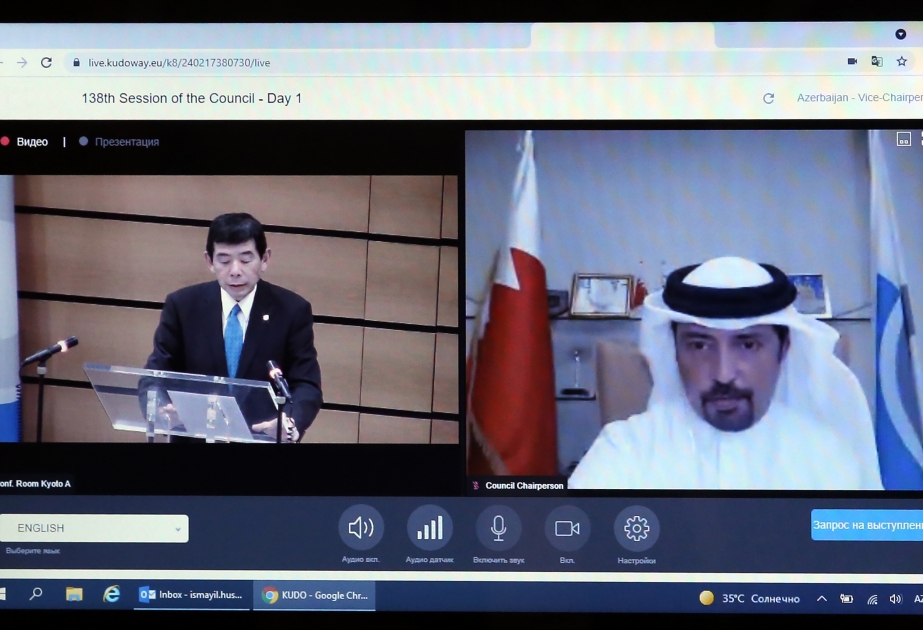Reload the page in Chrome

(x=47, y=62)
